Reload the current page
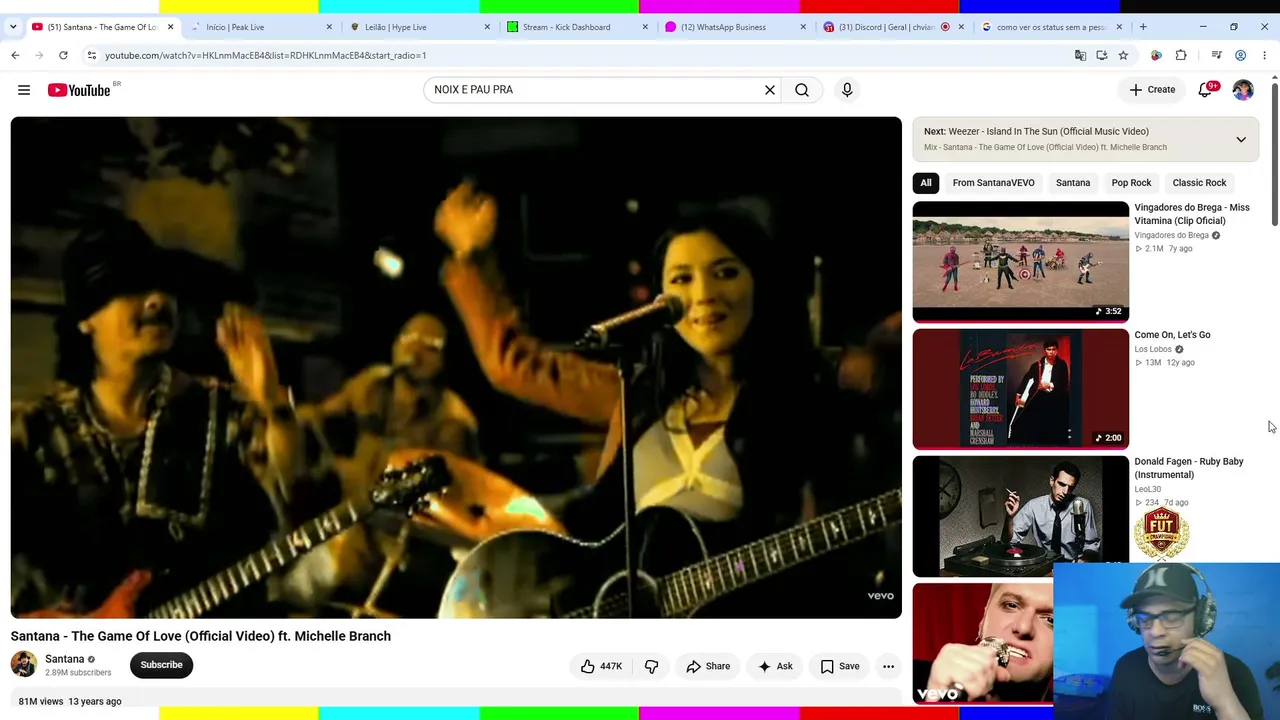Screen dimensions: 1280x720 pyautogui.click(x=63, y=55)
